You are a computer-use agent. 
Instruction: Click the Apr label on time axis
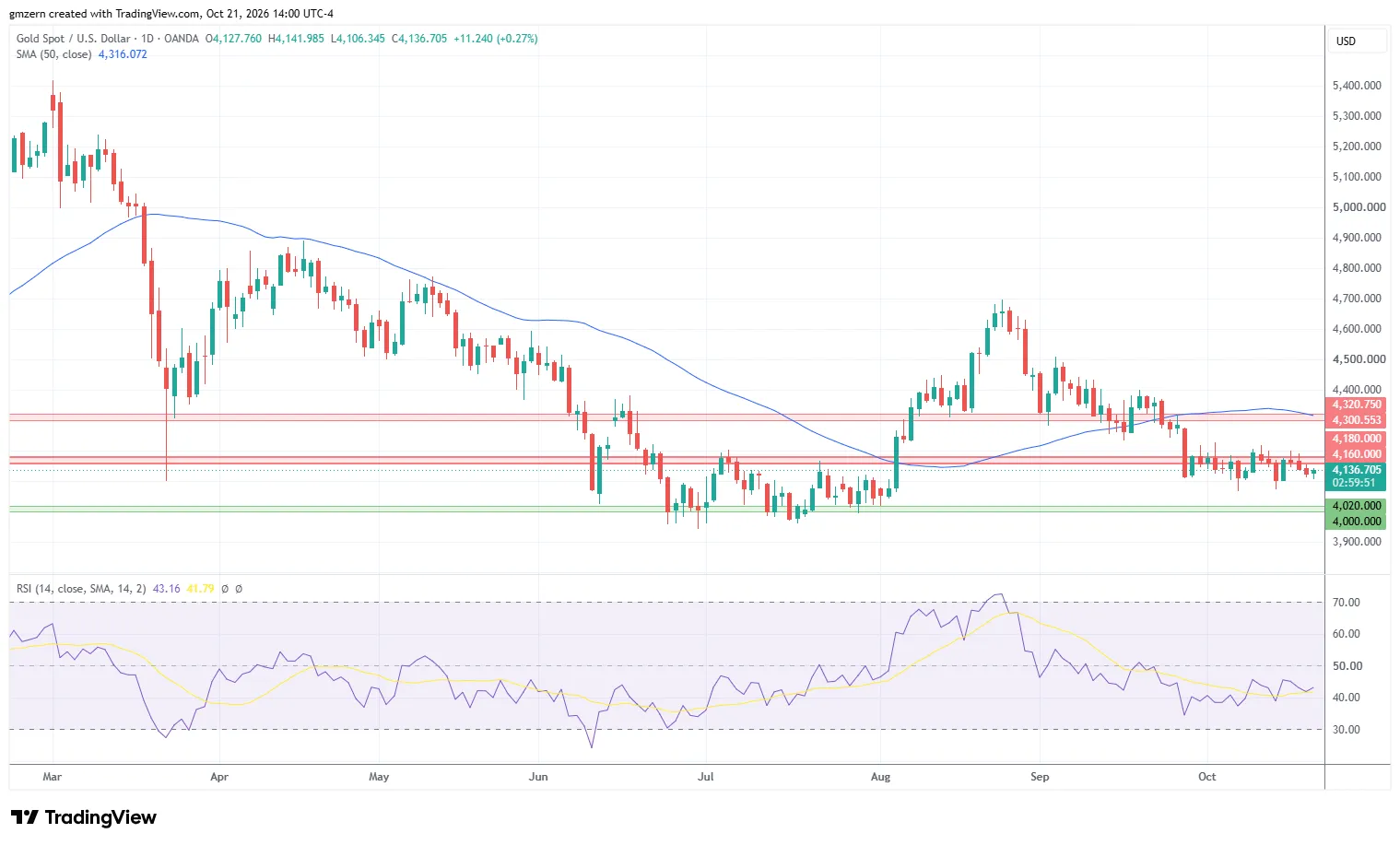click(x=219, y=777)
